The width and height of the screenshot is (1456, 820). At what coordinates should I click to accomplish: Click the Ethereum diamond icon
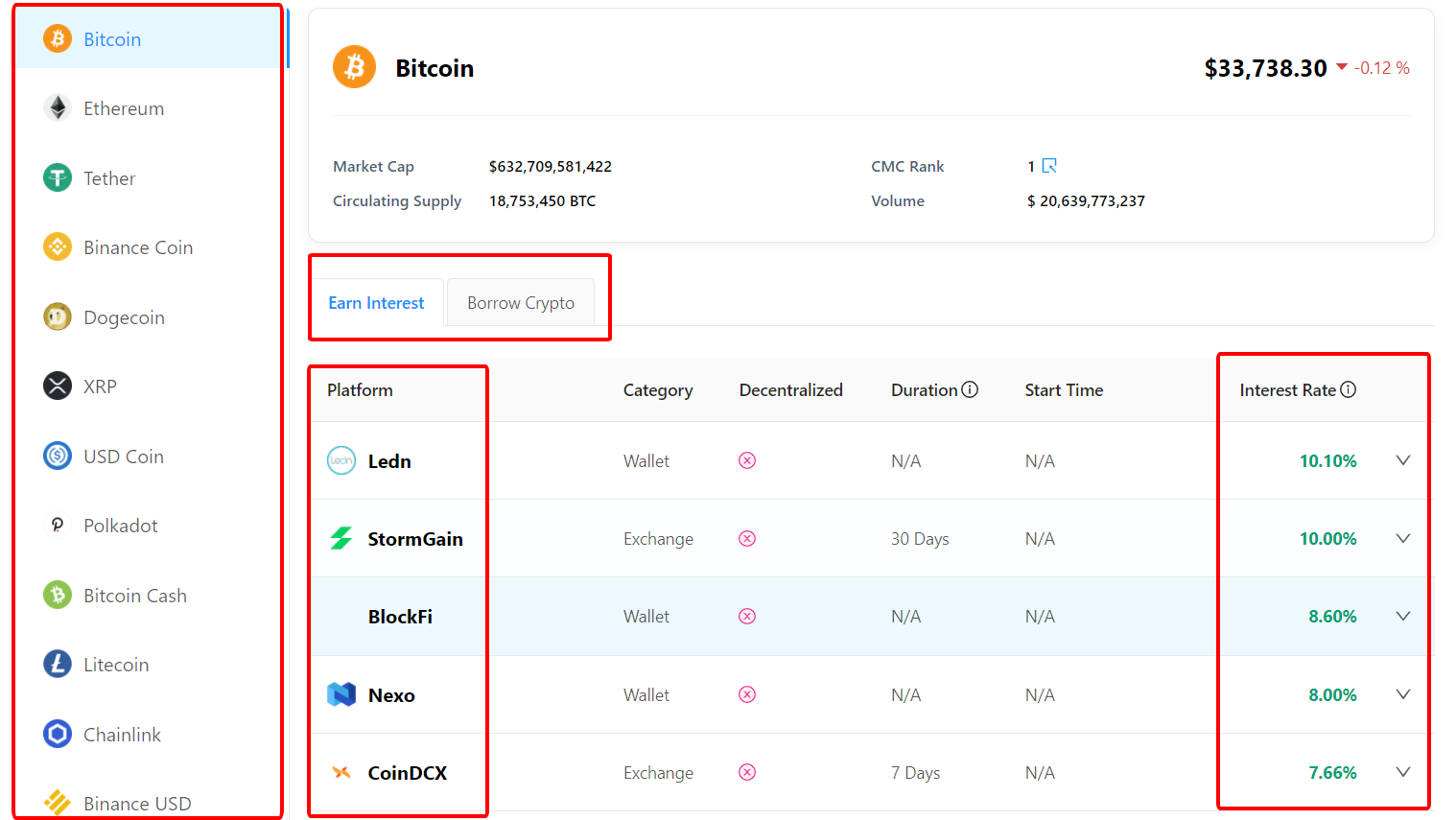click(x=58, y=108)
